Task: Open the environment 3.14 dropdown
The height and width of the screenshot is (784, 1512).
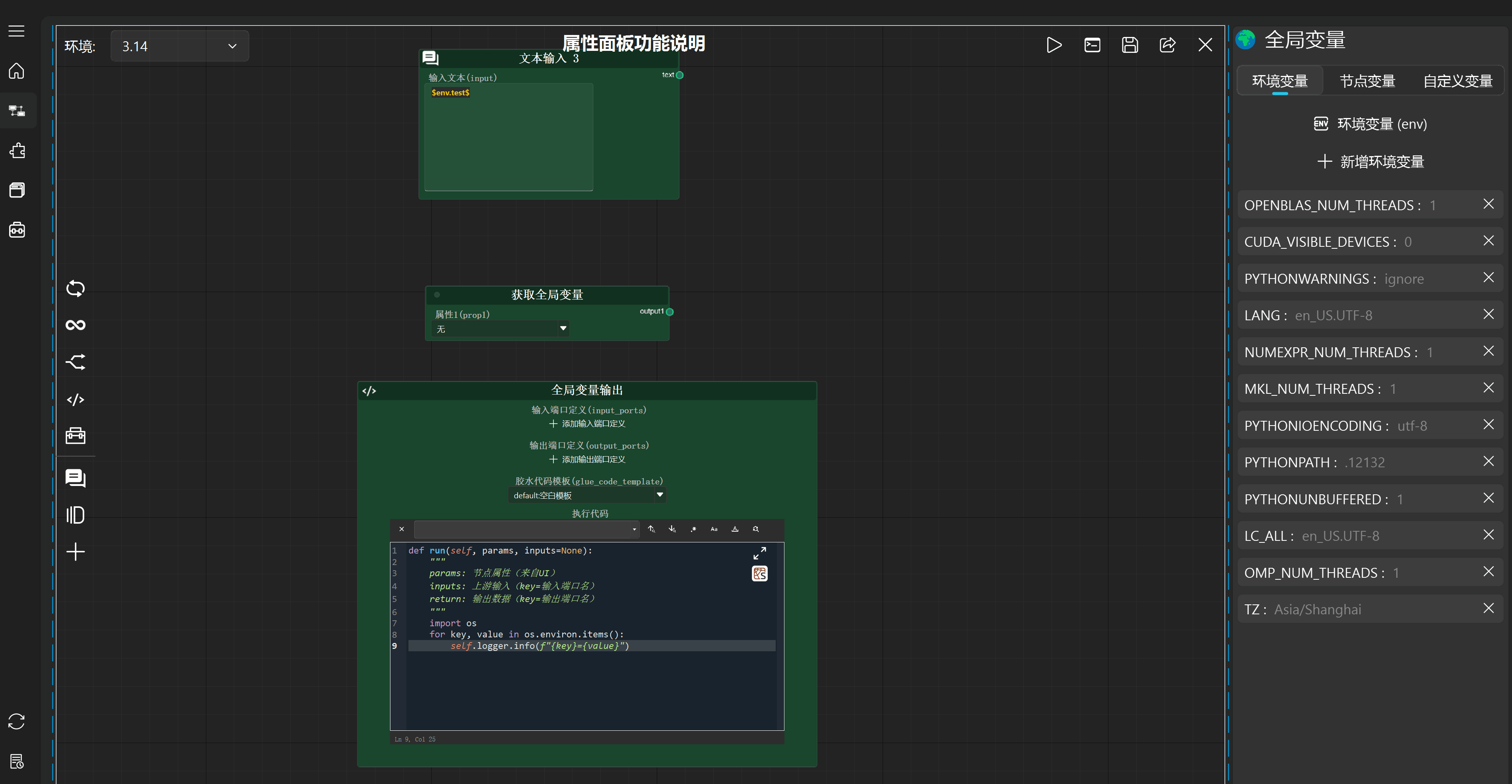Action: (x=180, y=46)
